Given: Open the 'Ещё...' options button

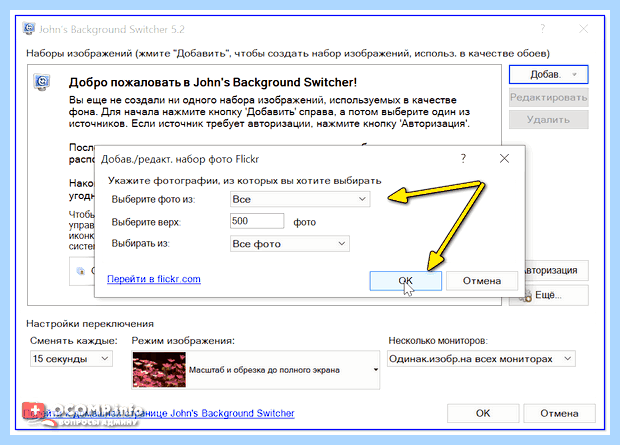Looking at the screenshot, I should pyautogui.click(x=549, y=295).
